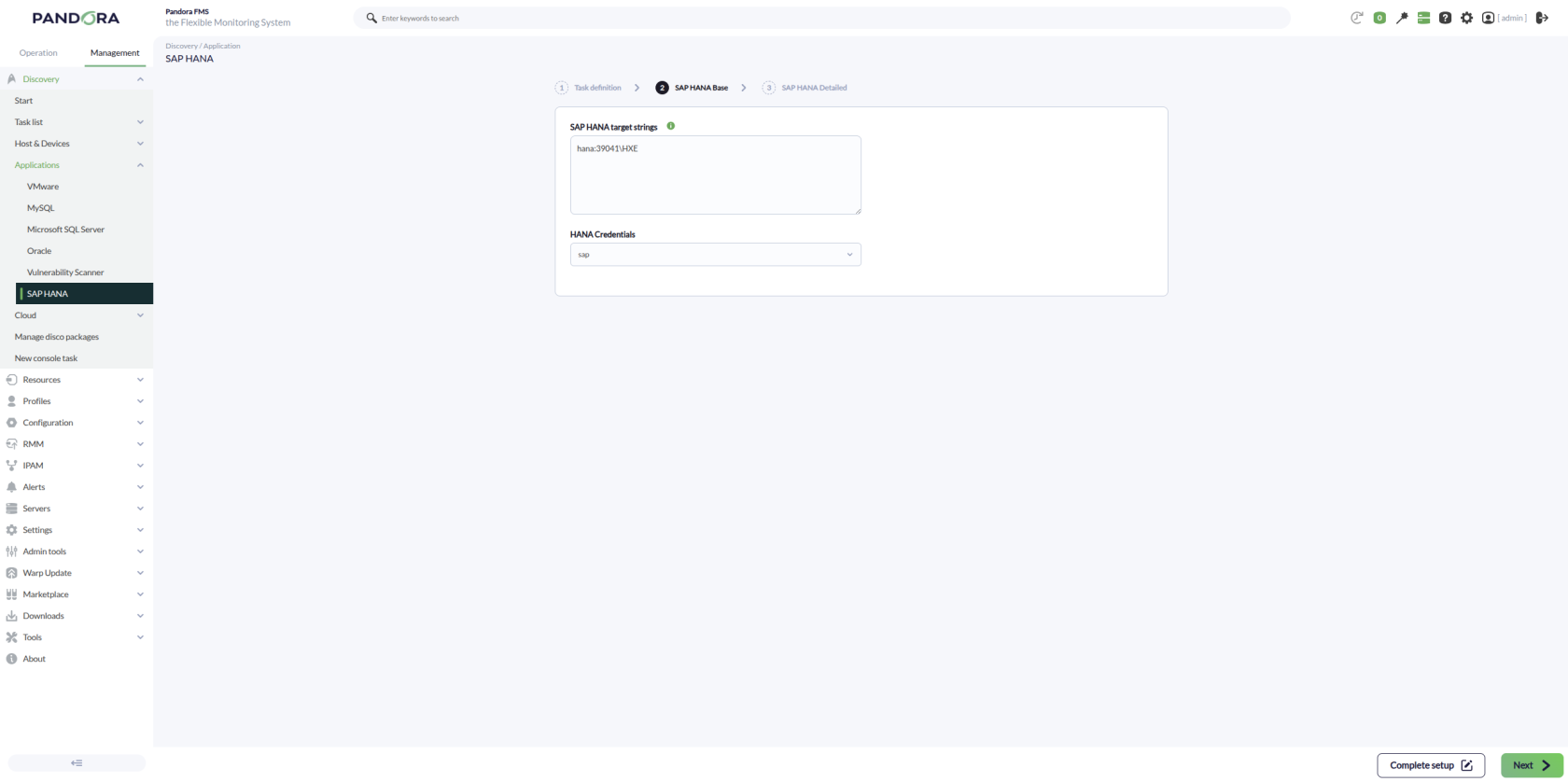1568x782 pixels.
Task: Expand the Alerts chevron
Action: [x=140, y=487]
